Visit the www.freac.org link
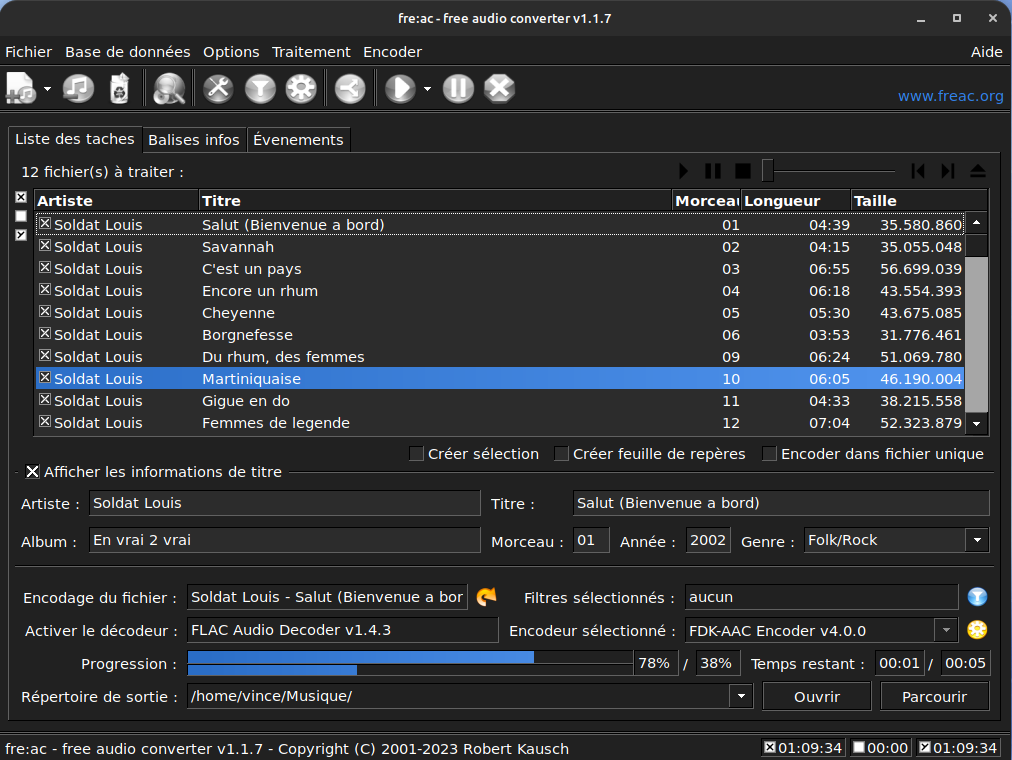Image resolution: width=1012 pixels, height=760 pixels. click(950, 96)
